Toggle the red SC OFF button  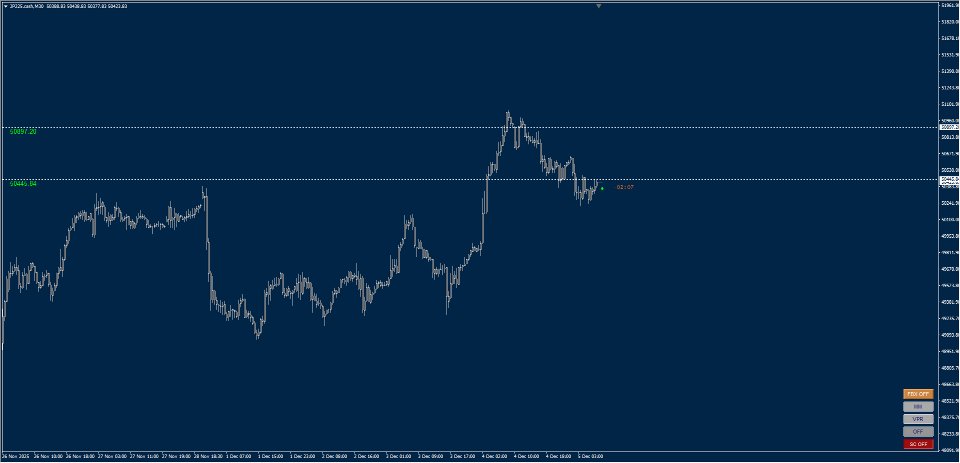(x=918, y=444)
